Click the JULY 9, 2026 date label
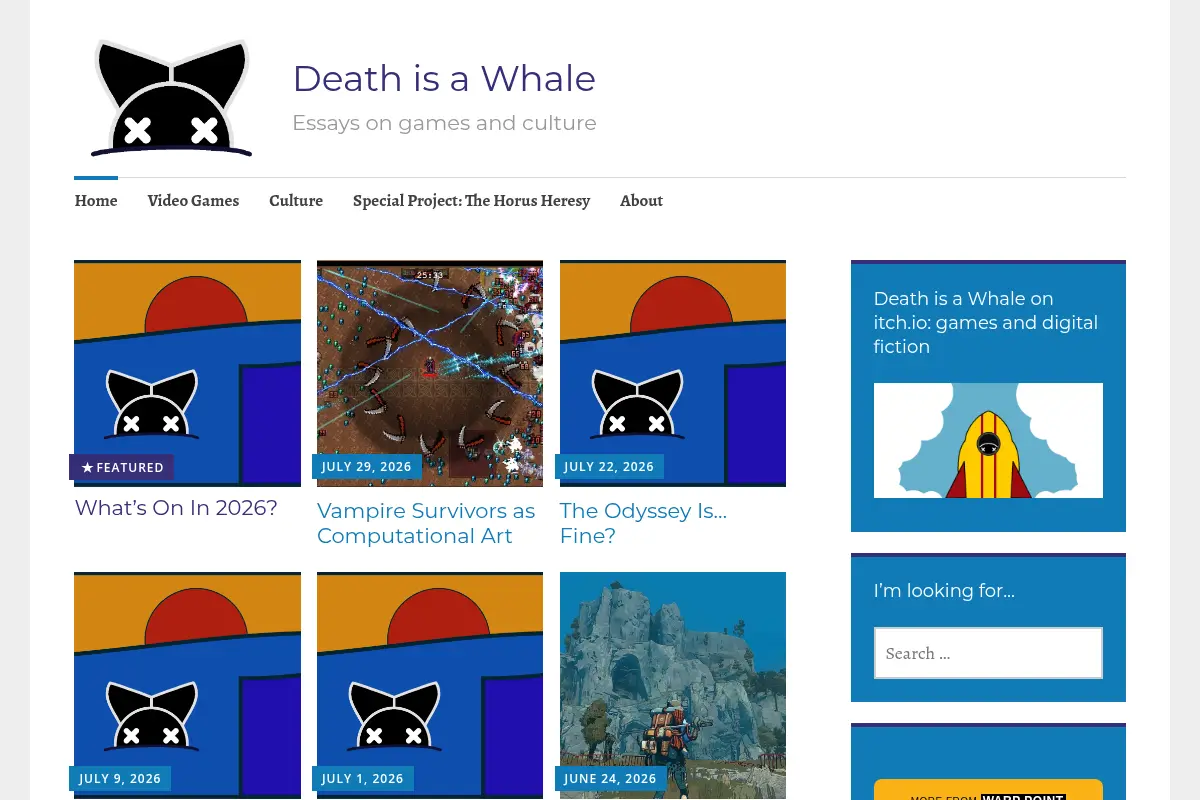Screen dimensions: 1200x800 [120, 779]
